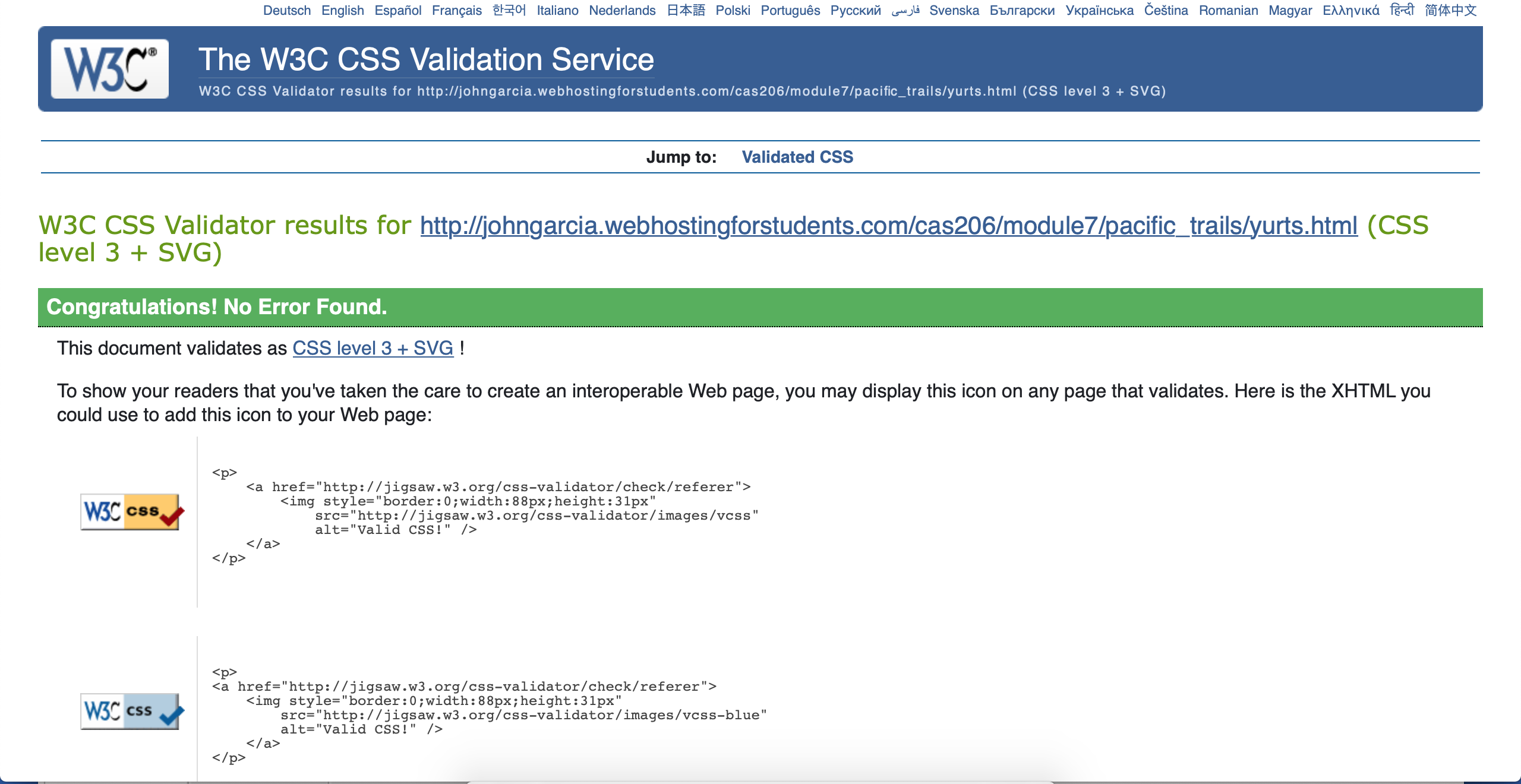This screenshot has width=1521, height=784.
Task: Jump to Validated CSS section
Action: [797, 157]
